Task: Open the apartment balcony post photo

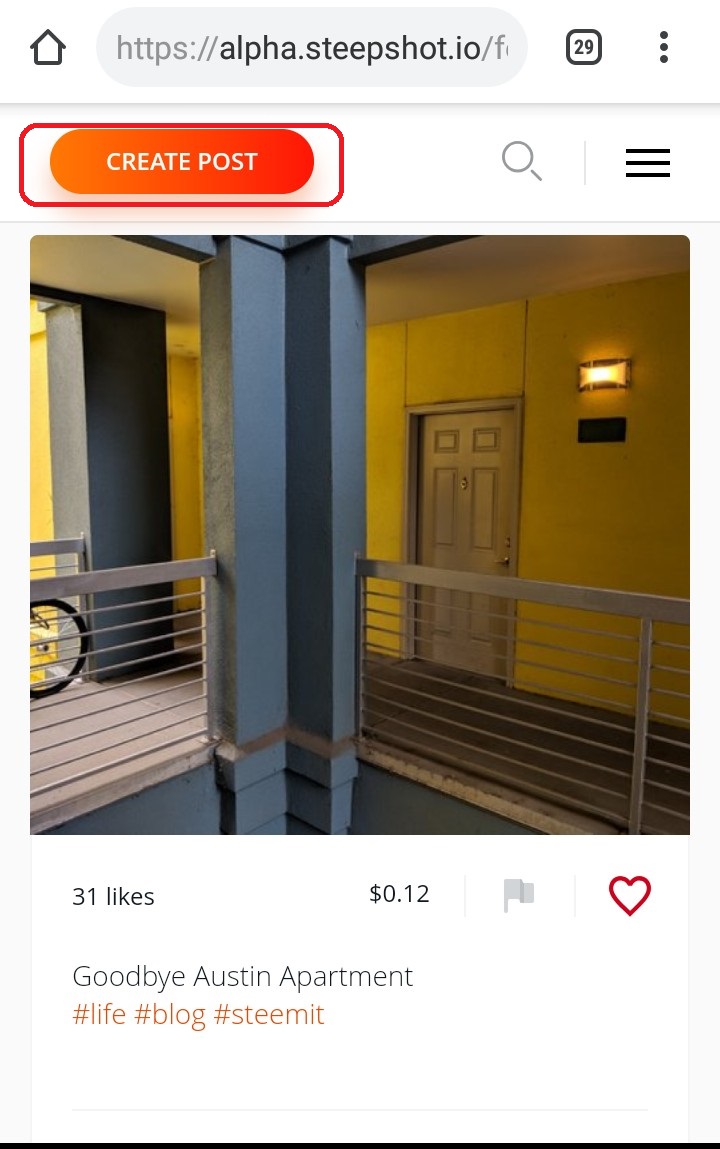Action: coord(360,535)
